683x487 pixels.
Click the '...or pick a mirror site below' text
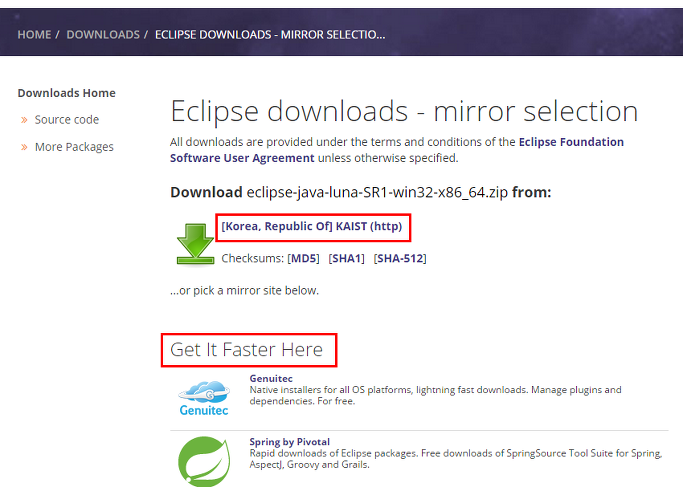[x=244, y=291]
